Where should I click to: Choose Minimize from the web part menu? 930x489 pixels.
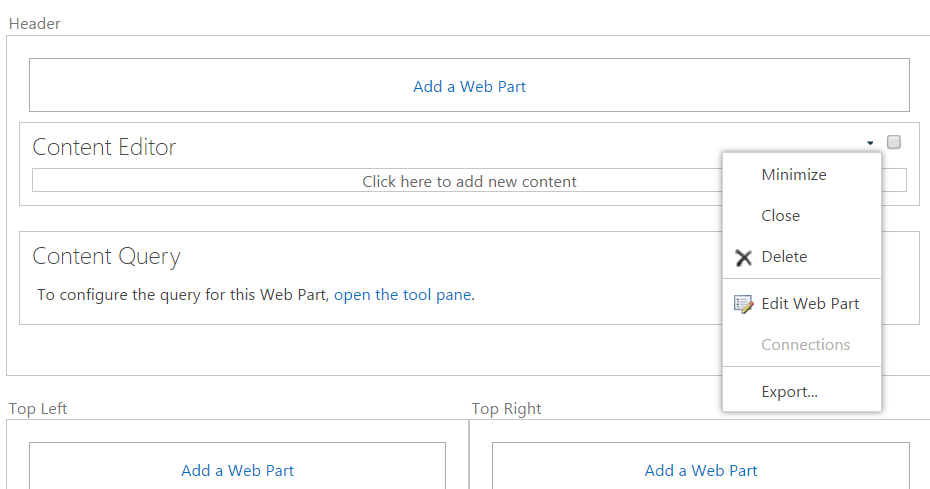click(794, 175)
